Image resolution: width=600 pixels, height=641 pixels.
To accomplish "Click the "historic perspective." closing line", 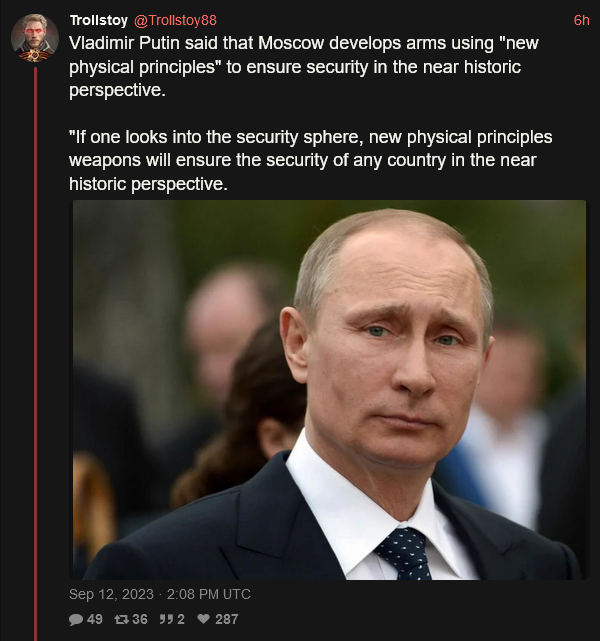I will [x=148, y=184].
